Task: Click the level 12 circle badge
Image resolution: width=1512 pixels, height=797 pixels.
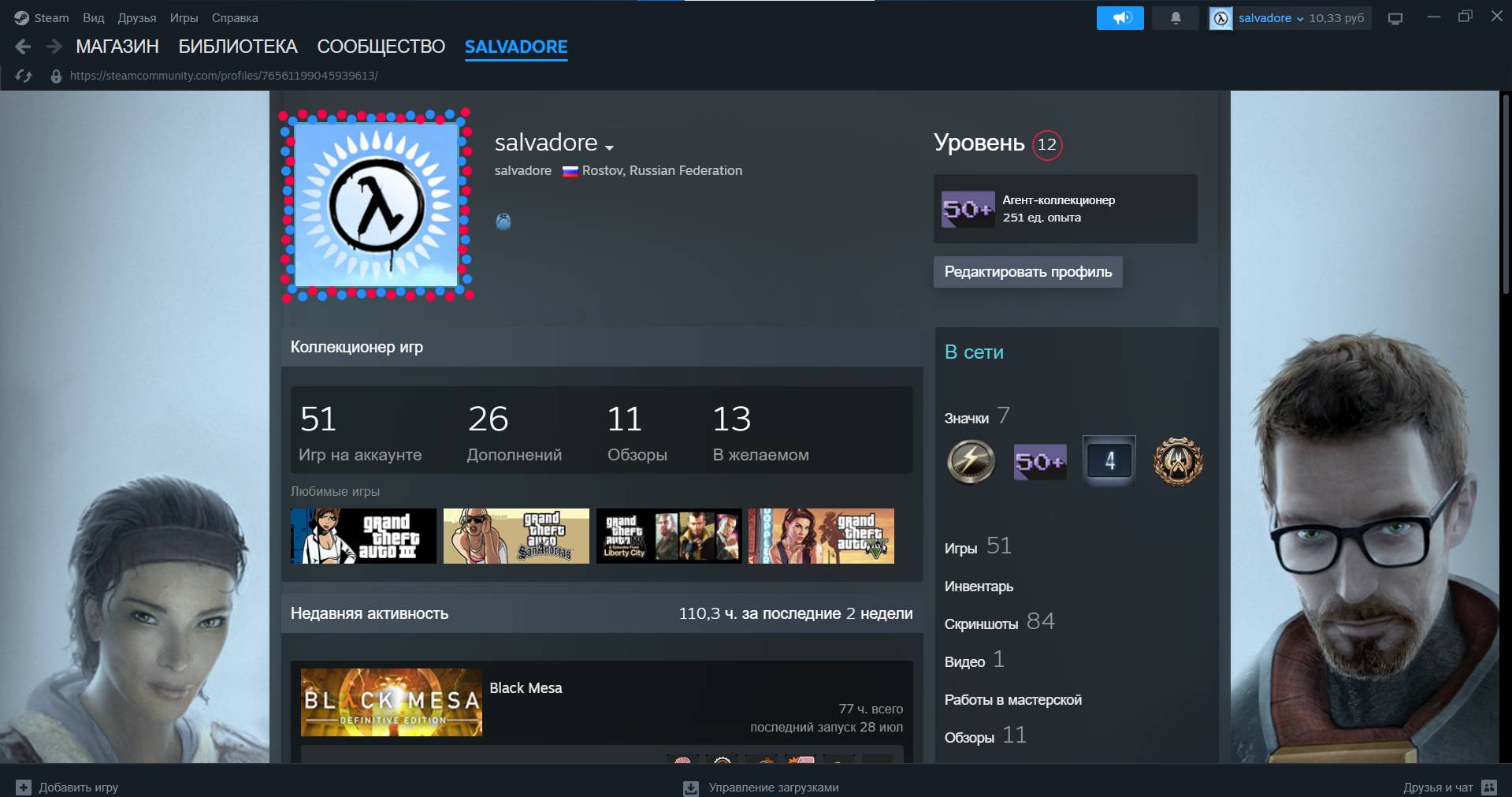Action: click(x=1047, y=144)
